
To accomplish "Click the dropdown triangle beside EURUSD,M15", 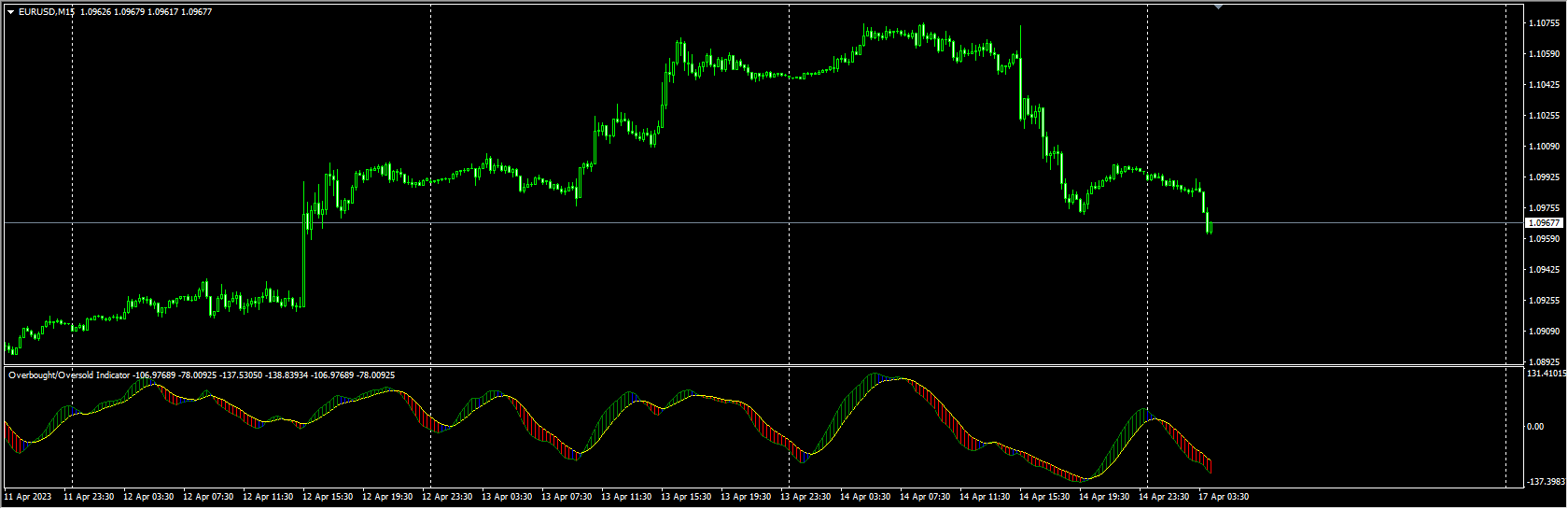I will tap(10, 12).
